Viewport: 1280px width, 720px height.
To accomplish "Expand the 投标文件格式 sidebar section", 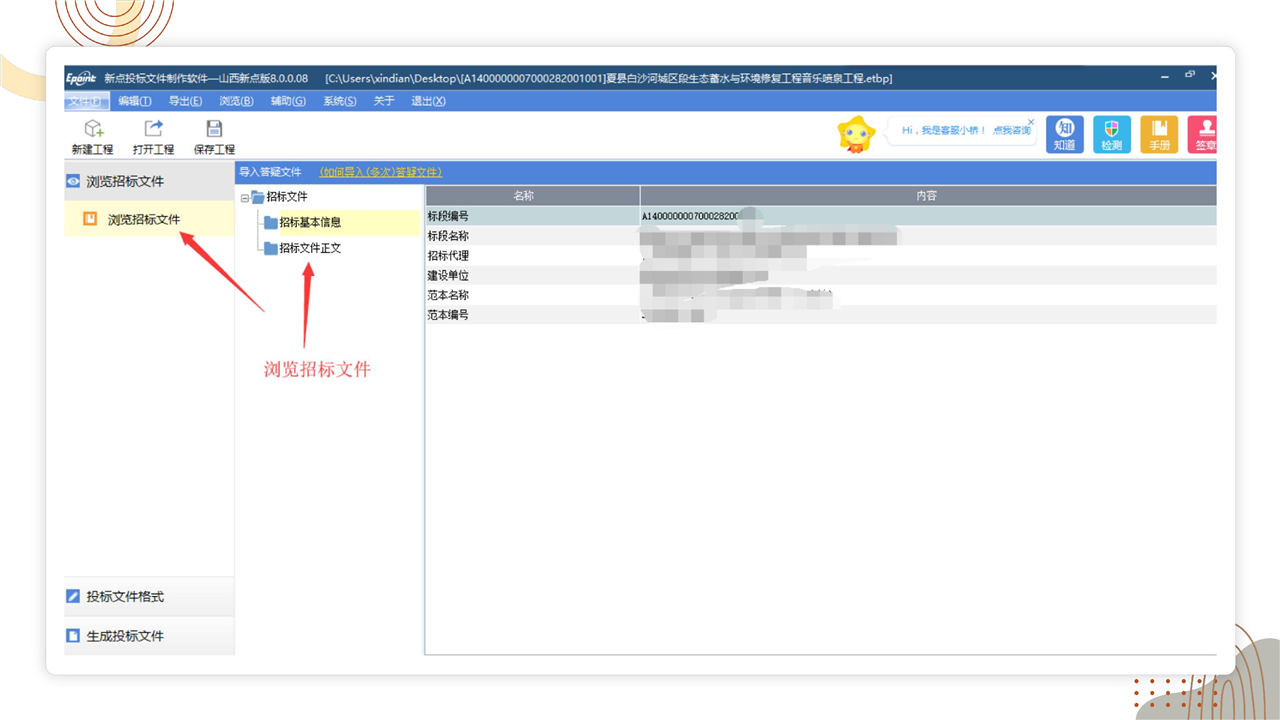I will tap(125, 597).
